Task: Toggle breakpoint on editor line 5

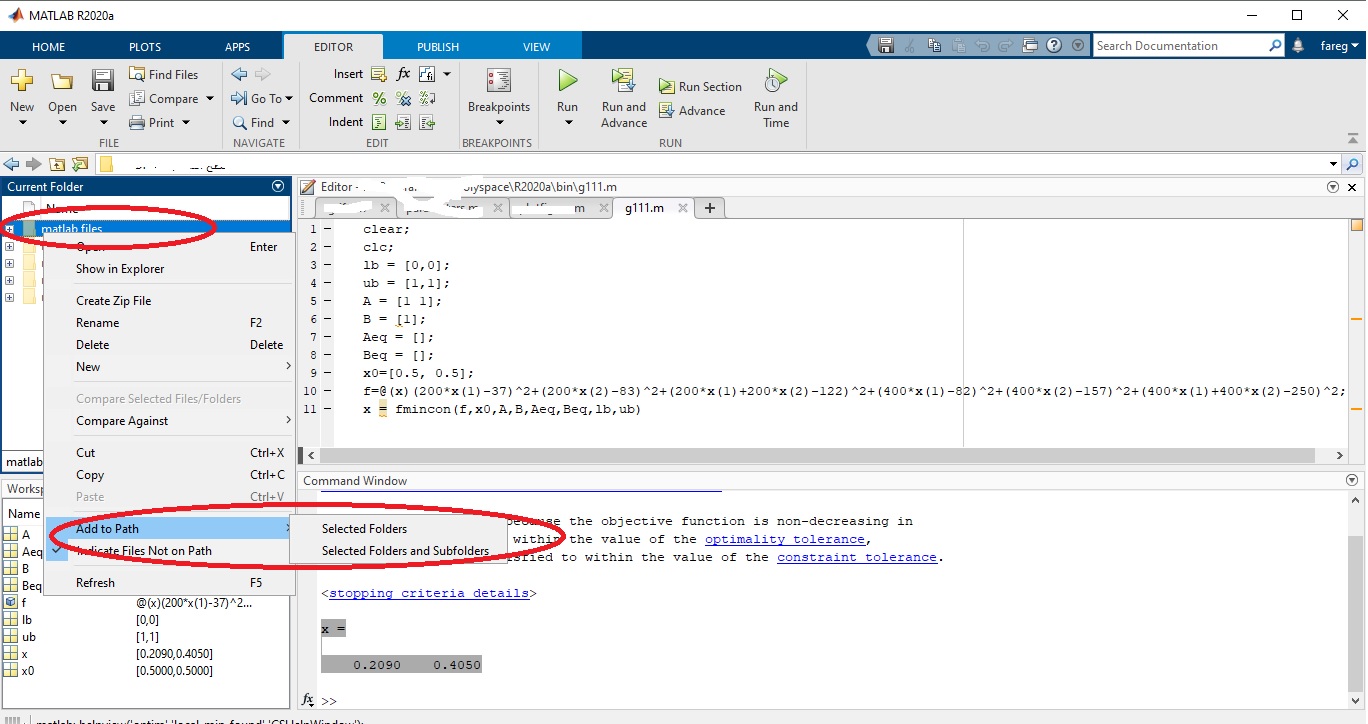Action: (x=328, y=301)
